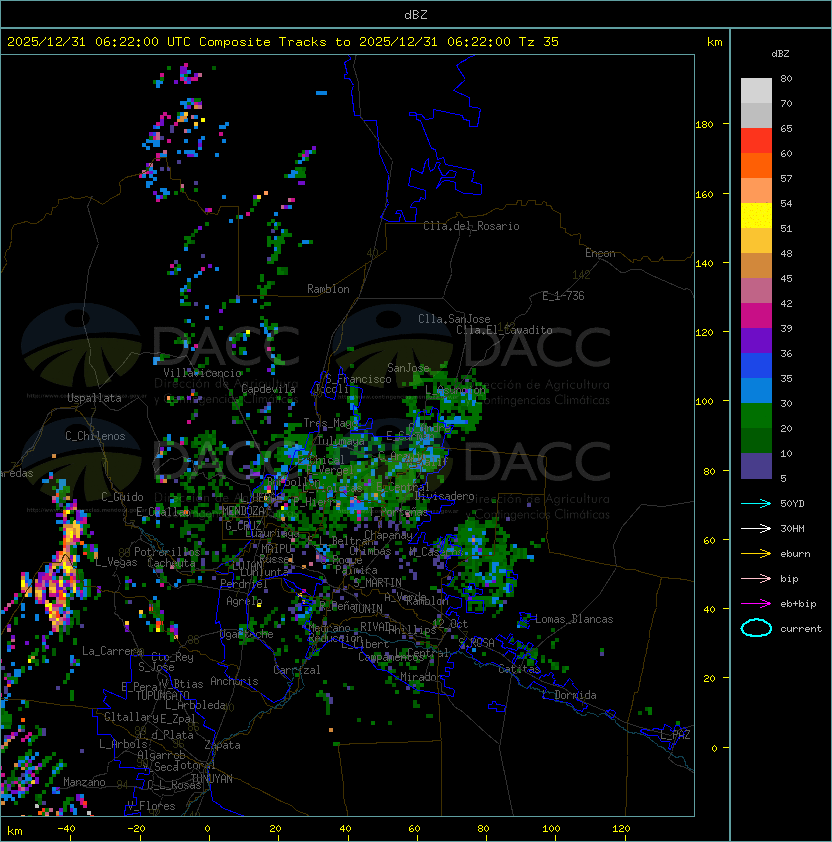This screenshot has width=832, height=842.
Task: Click the 'Zapata' map label
Action: tap(222, 745)
